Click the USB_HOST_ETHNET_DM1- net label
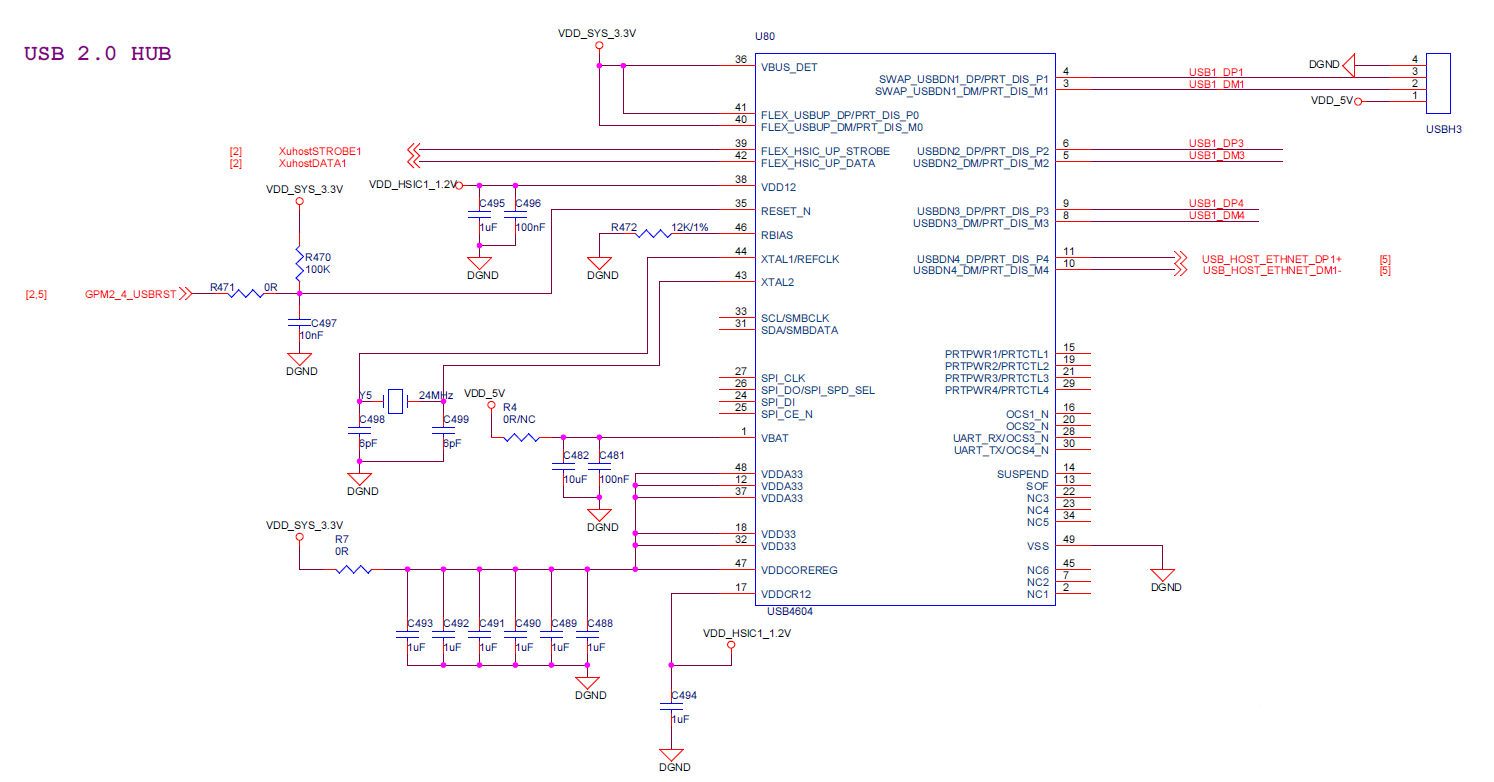The height and width of the screenshot is (782, 1494). coord(1271,270)
